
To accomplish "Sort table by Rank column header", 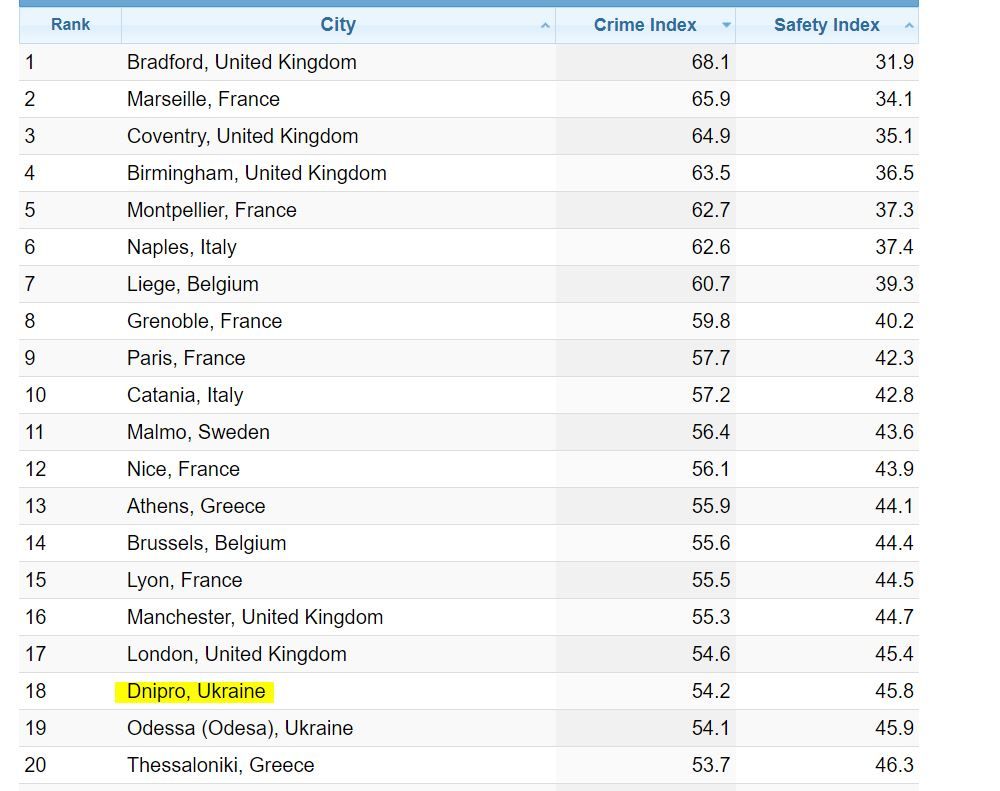I will coord(70,25).
